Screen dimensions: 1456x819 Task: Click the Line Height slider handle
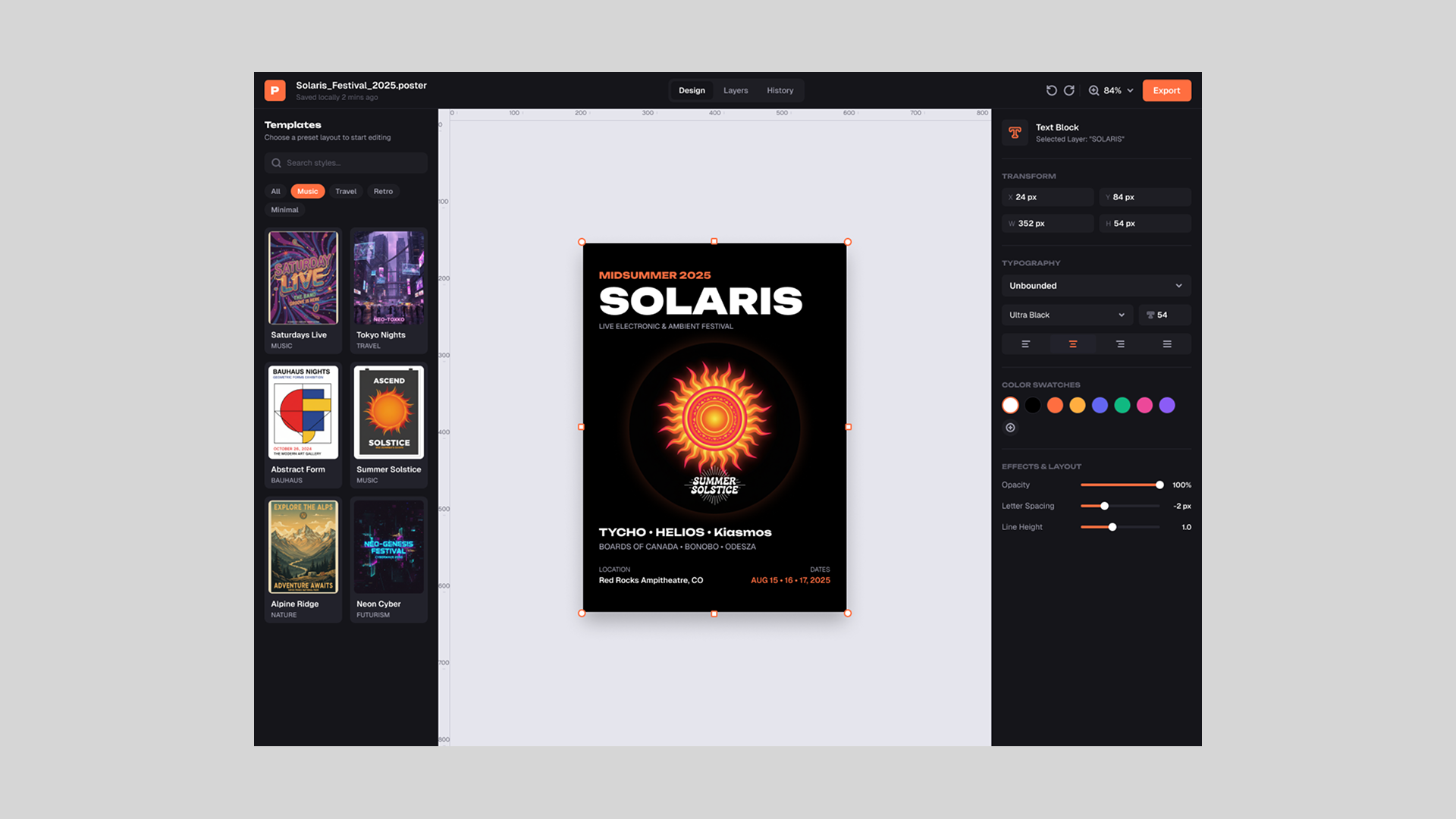click(x=1112, y=527)
